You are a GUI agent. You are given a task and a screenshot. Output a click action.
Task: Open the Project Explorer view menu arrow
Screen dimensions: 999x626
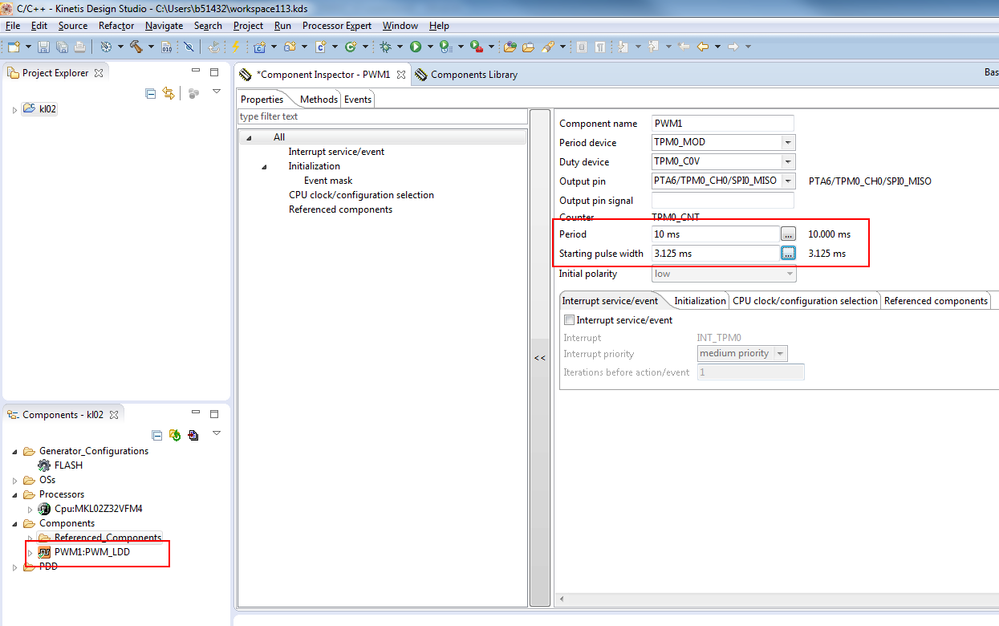coord(217,92)
